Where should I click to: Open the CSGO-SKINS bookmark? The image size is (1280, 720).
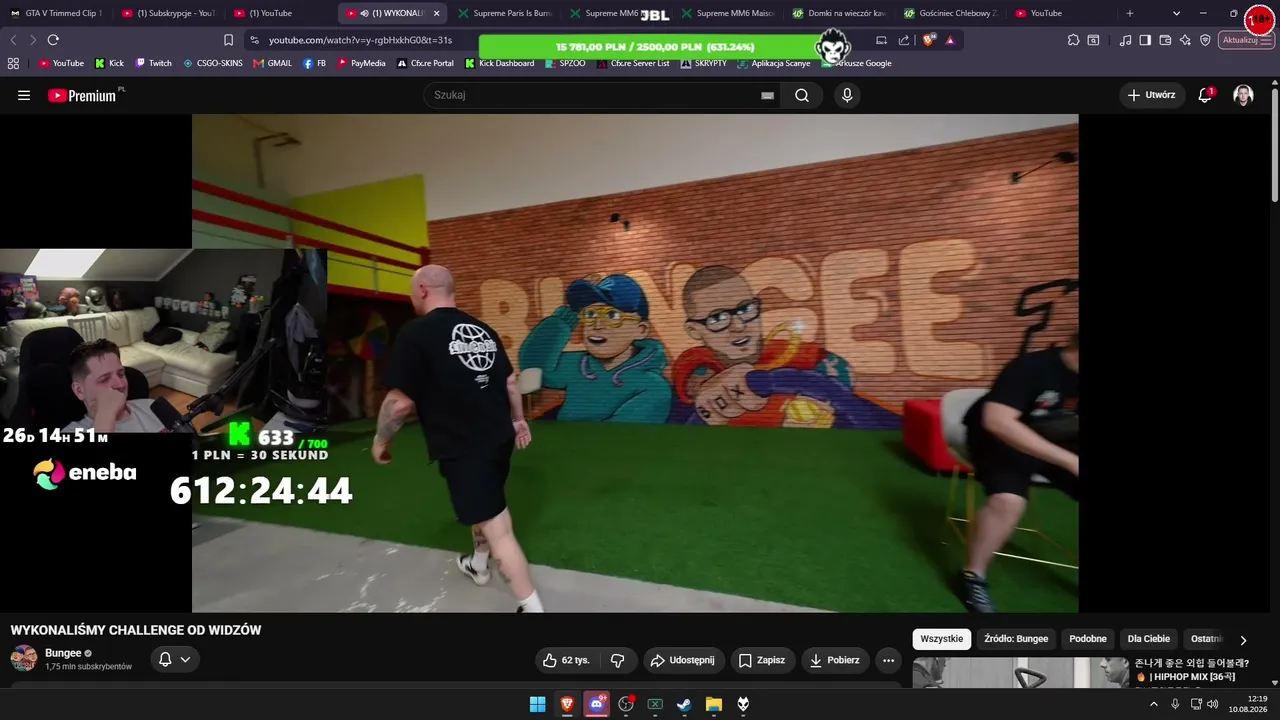(212, 63)
